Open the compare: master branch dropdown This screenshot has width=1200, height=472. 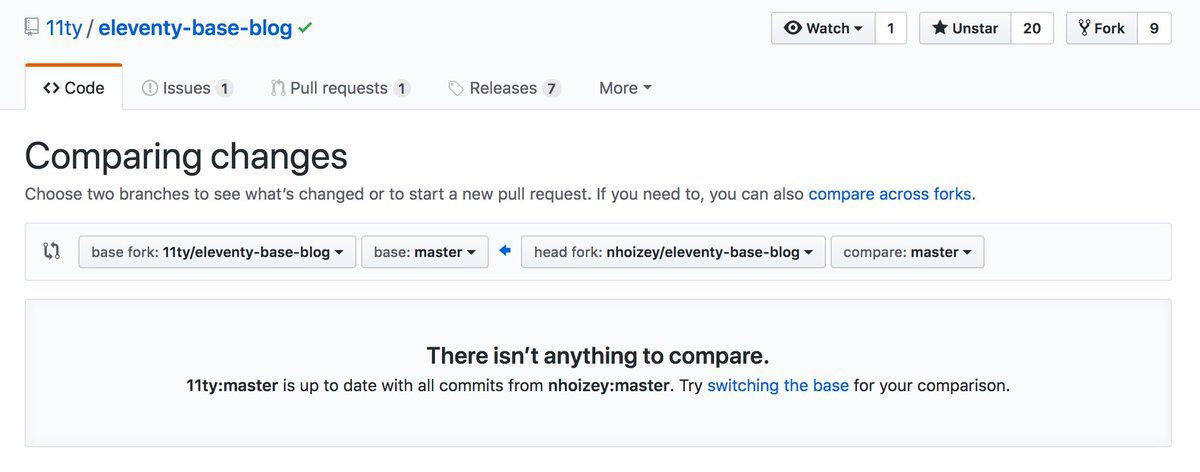[x=907, y=252]
